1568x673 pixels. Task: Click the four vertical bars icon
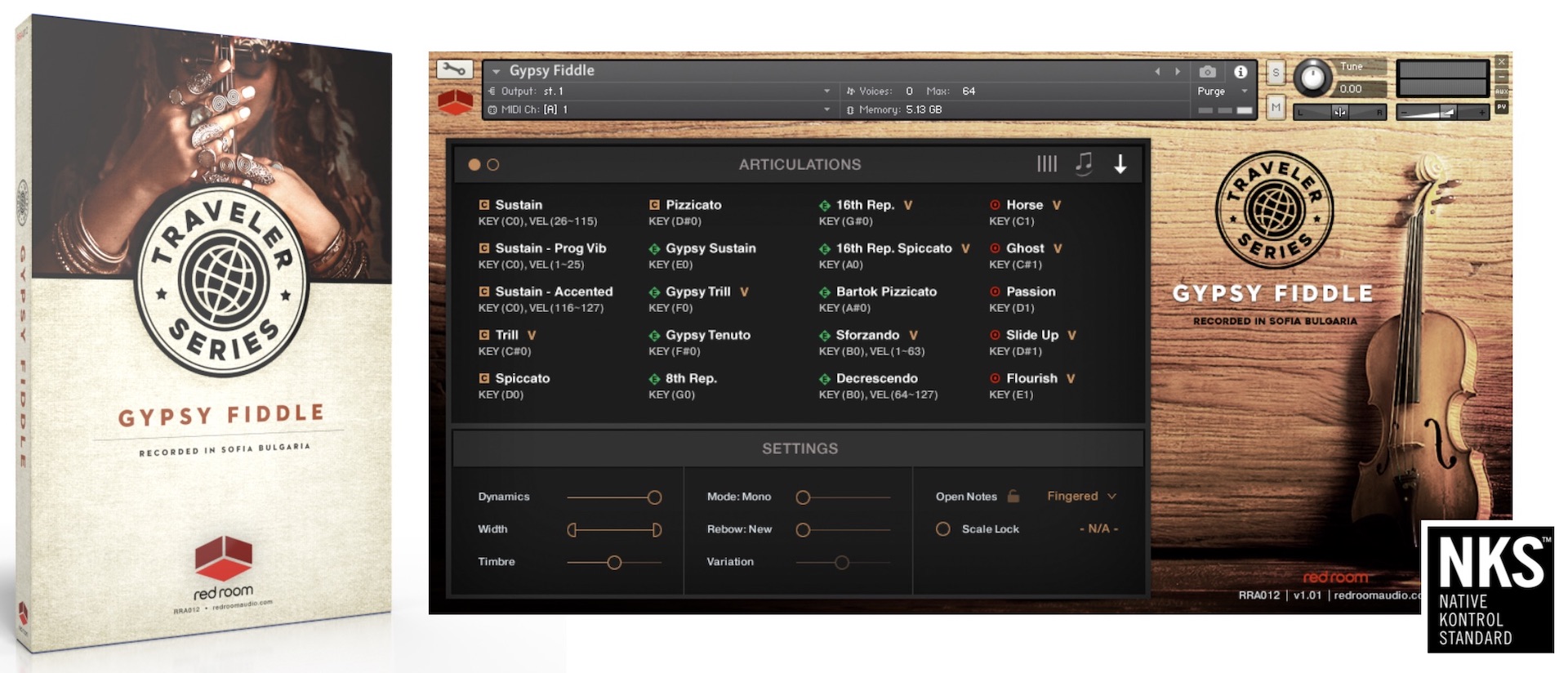(x=1046, y=164)
